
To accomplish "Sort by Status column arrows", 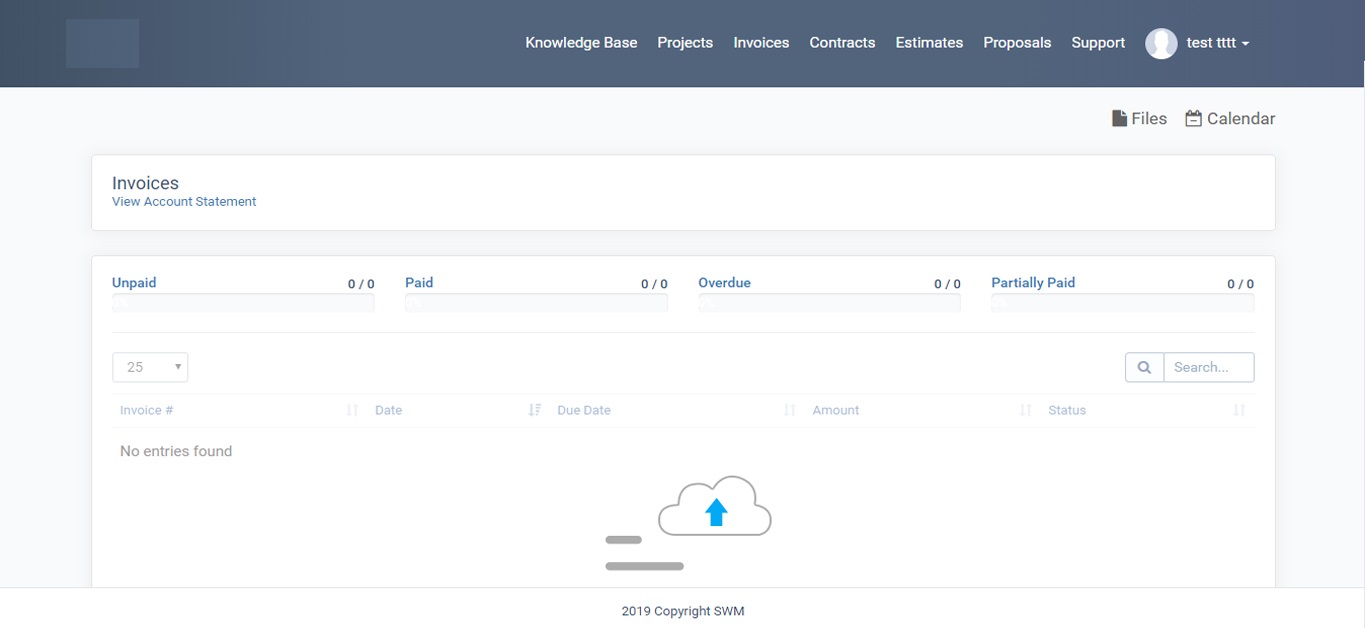I will 1239,410.
